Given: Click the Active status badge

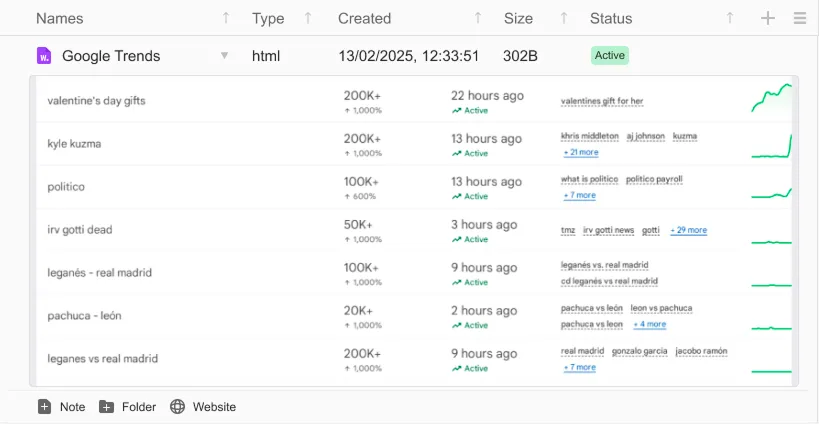Looking at the screenshot, I should tap(610, 55).
